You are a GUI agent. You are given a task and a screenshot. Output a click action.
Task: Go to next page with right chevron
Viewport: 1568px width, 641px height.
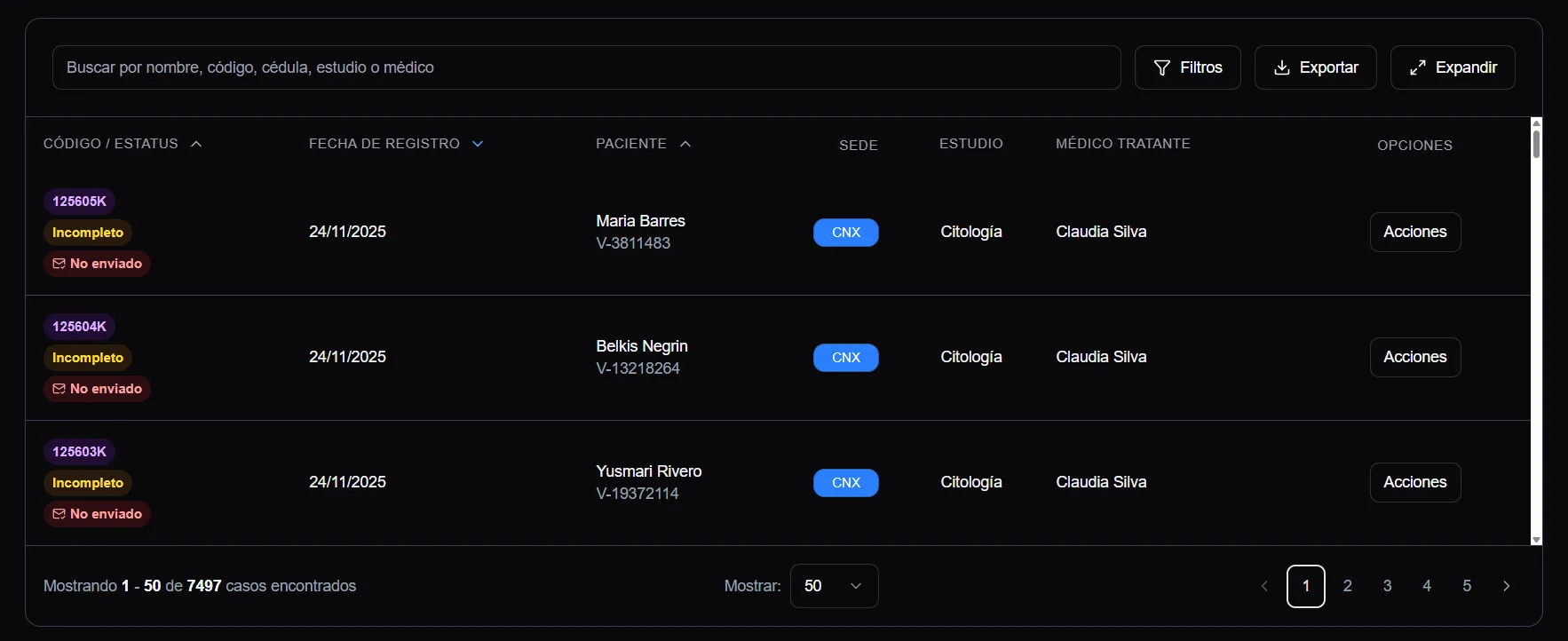point(1506,586)
